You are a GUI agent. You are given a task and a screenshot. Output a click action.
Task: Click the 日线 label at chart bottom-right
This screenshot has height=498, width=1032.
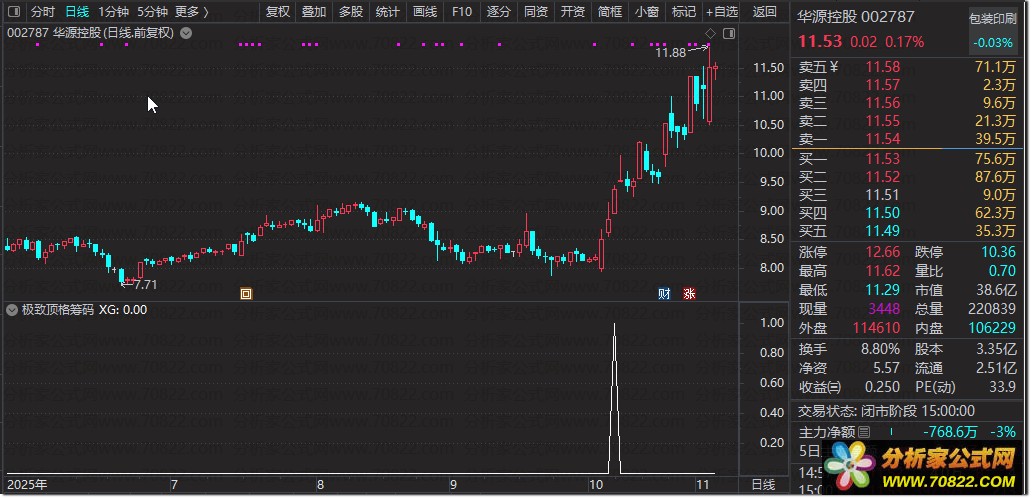coord(763,485)
